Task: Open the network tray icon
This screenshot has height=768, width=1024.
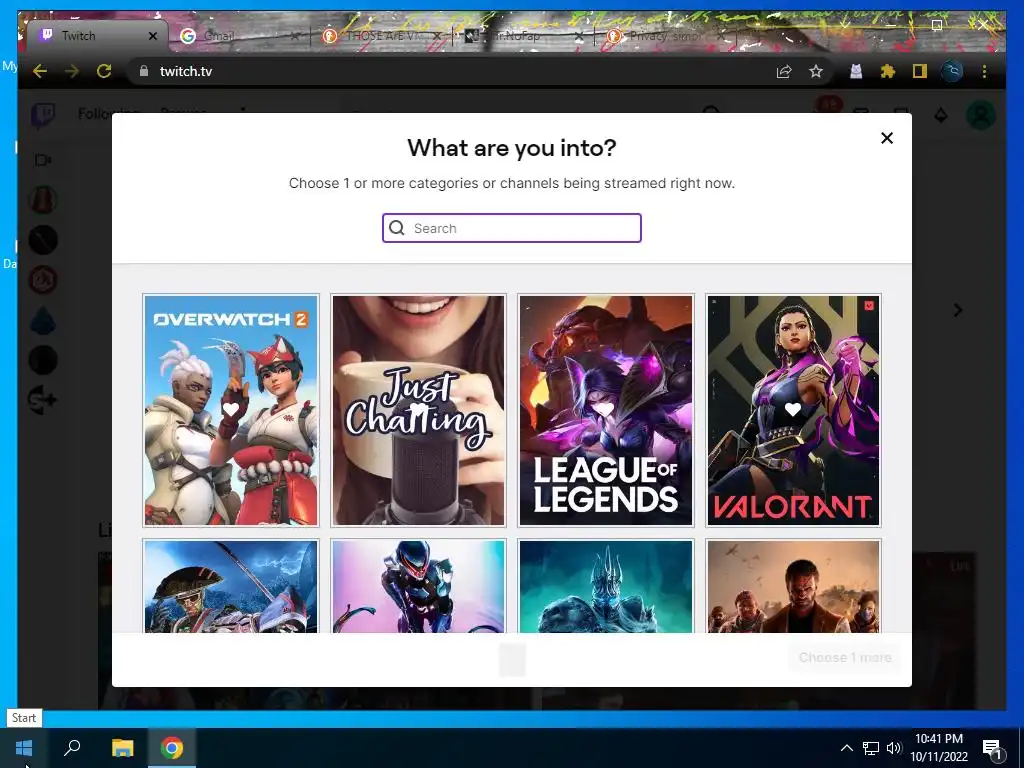Action: (x=871, y=748)
